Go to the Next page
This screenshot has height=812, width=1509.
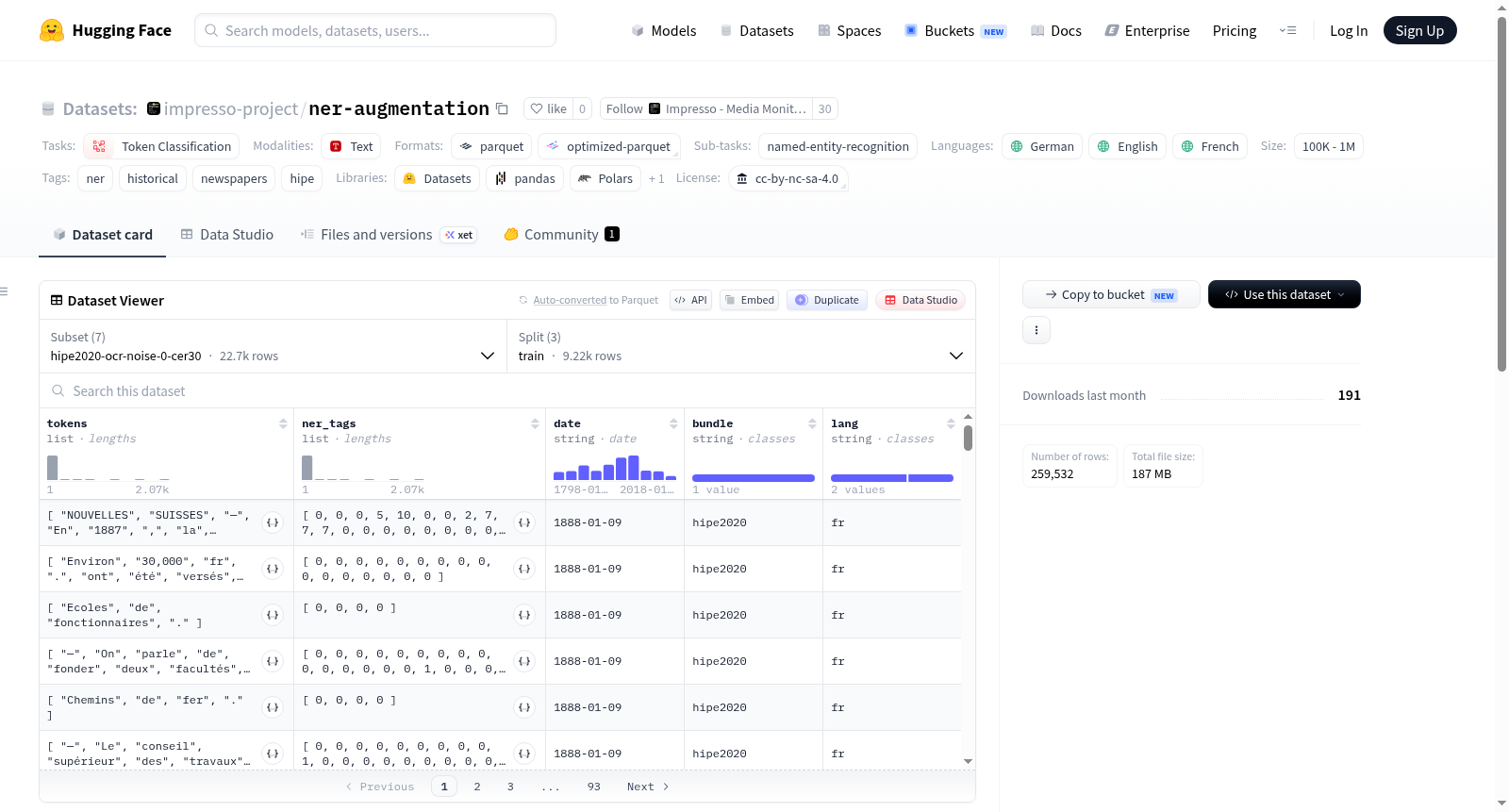point(648,787)
